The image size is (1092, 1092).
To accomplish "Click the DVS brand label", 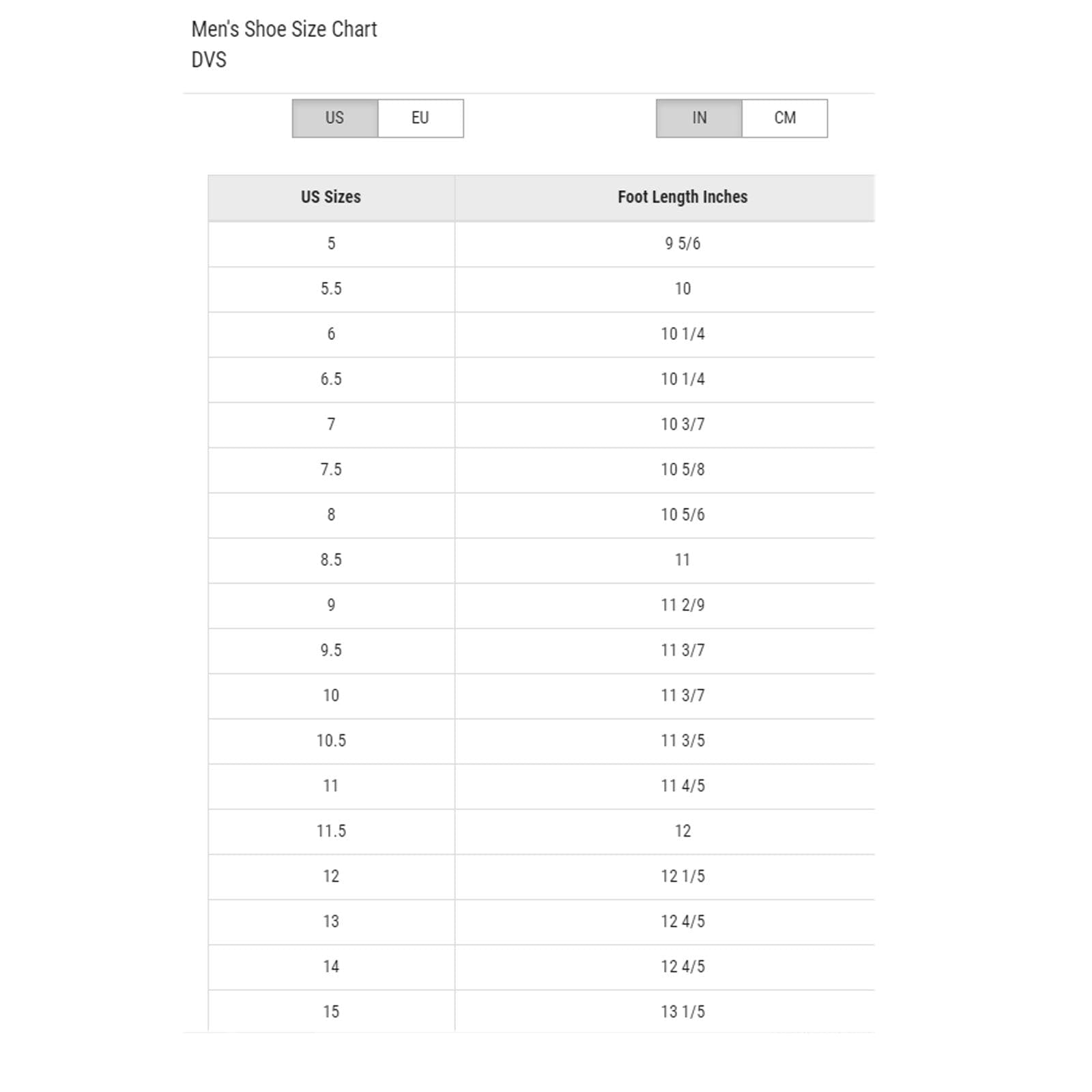I will tap(209, 60).
